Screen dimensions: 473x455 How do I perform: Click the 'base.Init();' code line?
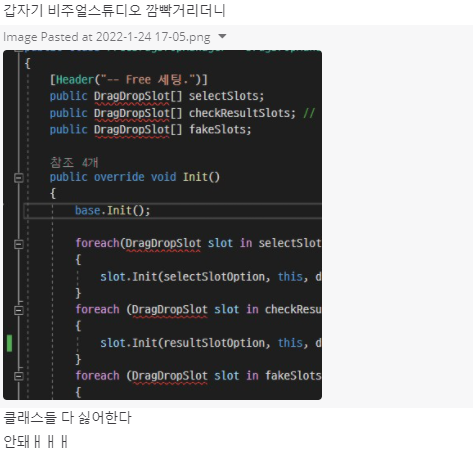(113, 211)
